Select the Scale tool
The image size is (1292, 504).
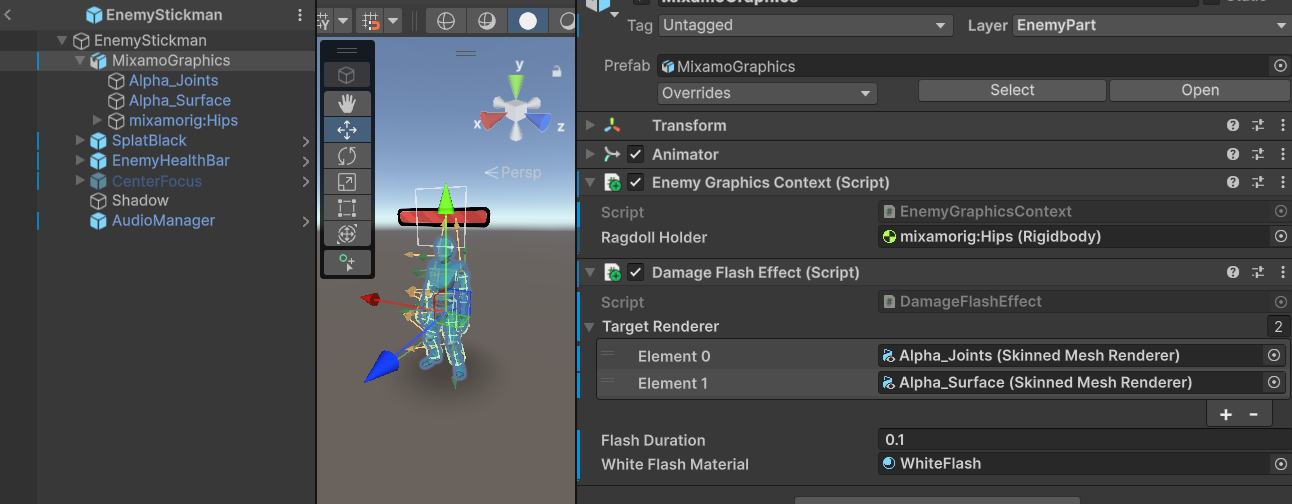(347, 182)
